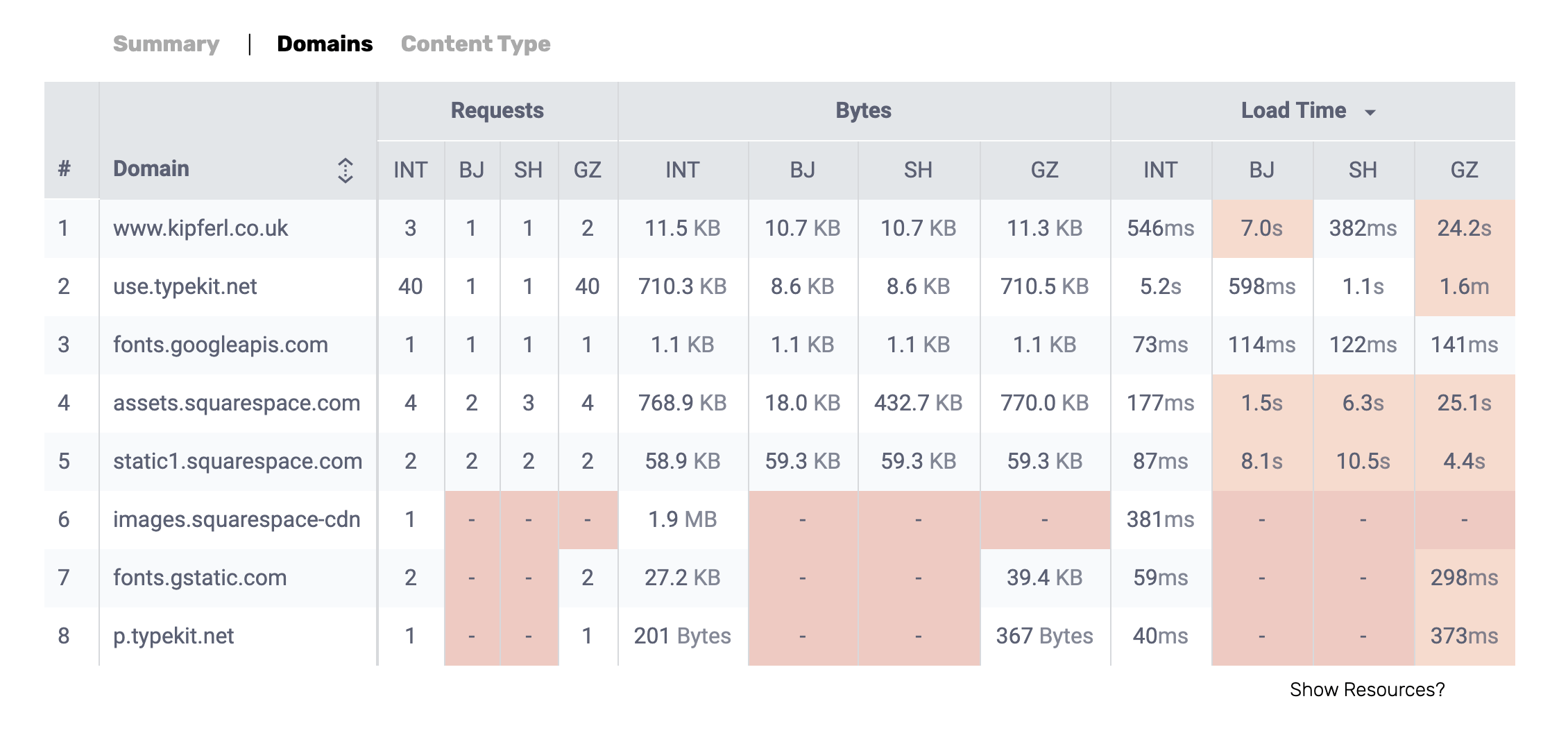Click the 381ms load time cell
Image resolution: width=1568 pixels, height=735 pixels.
point(1161,519)
